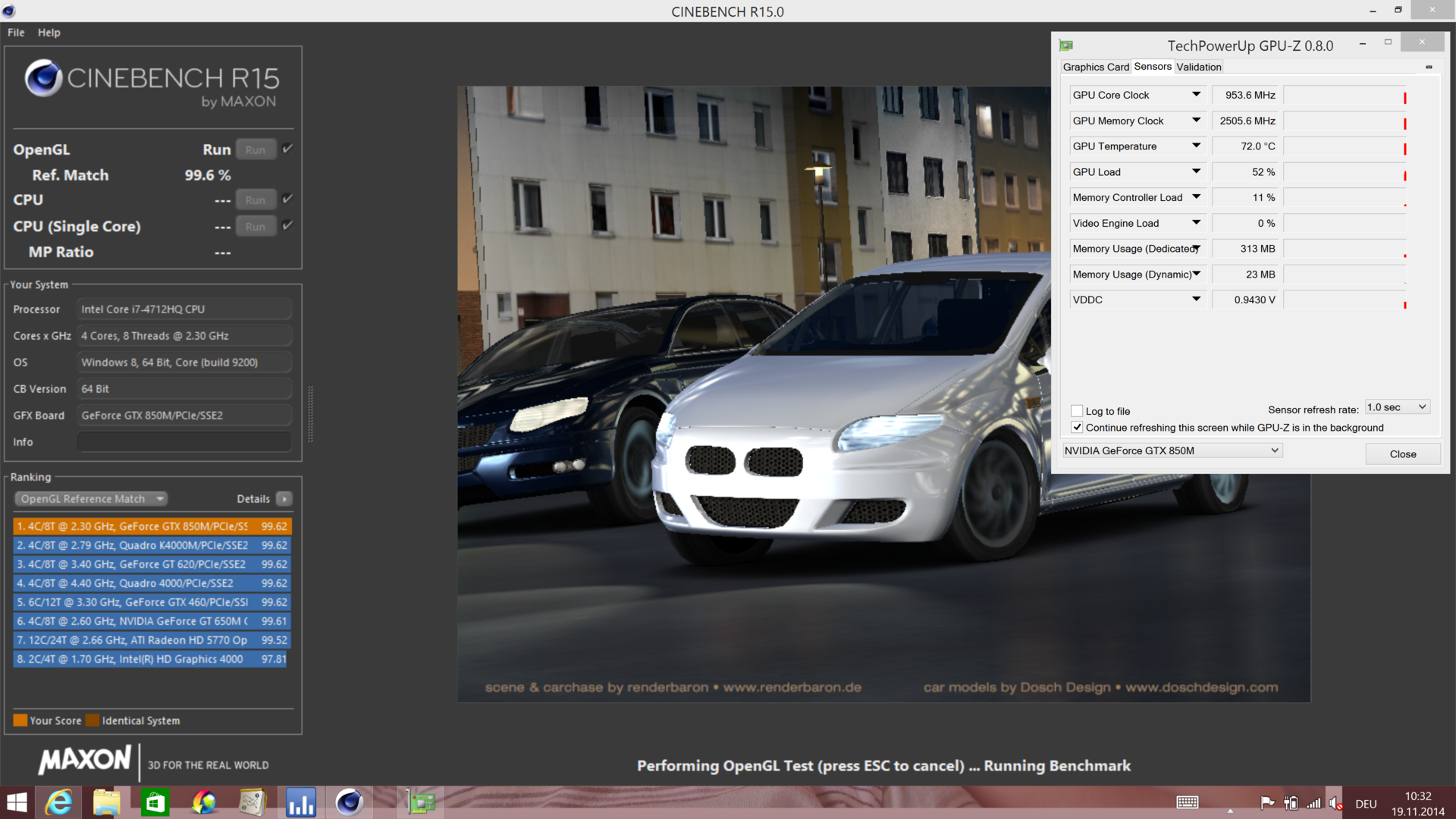Viewport: 1456px width, 819px height.
Task: Open the sensor refresh rate dropdown
Action: [1397, 407]
